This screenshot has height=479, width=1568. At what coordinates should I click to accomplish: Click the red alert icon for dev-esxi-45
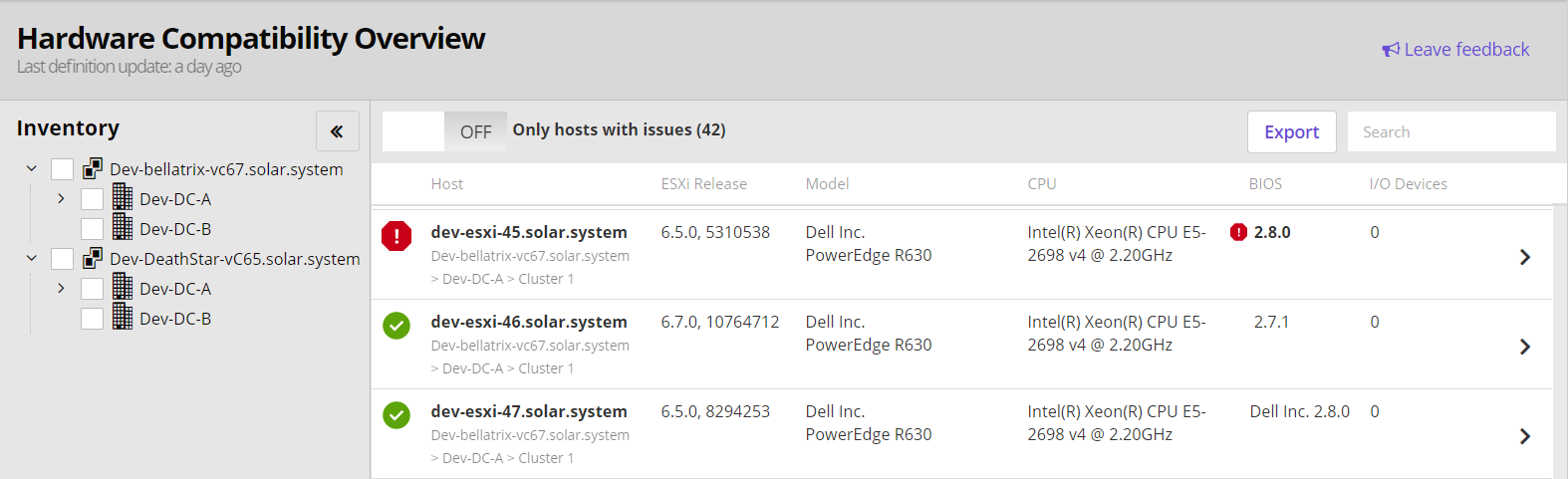(x=396, y=236)
